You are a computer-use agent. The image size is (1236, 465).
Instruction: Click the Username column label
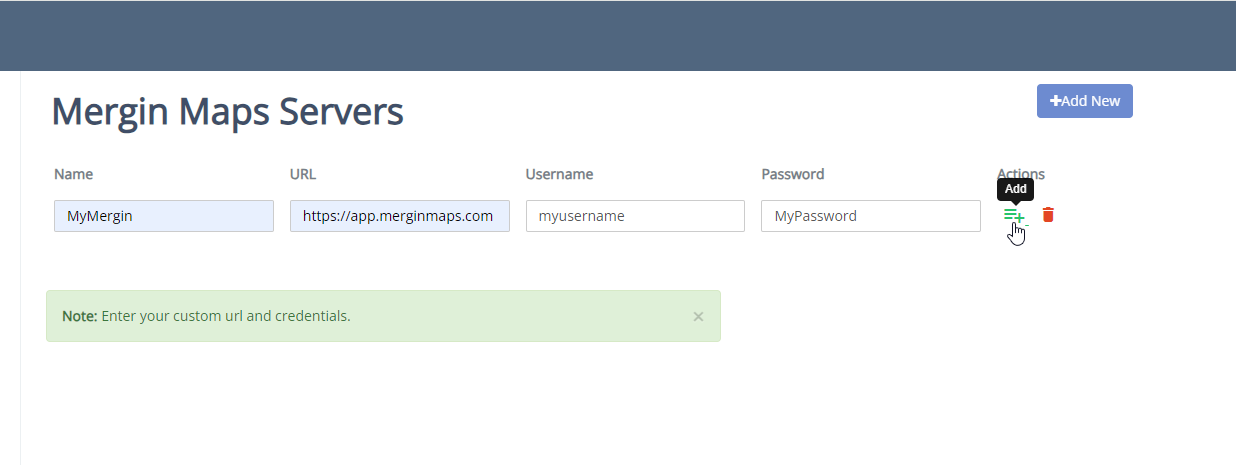tap(559, 174)
